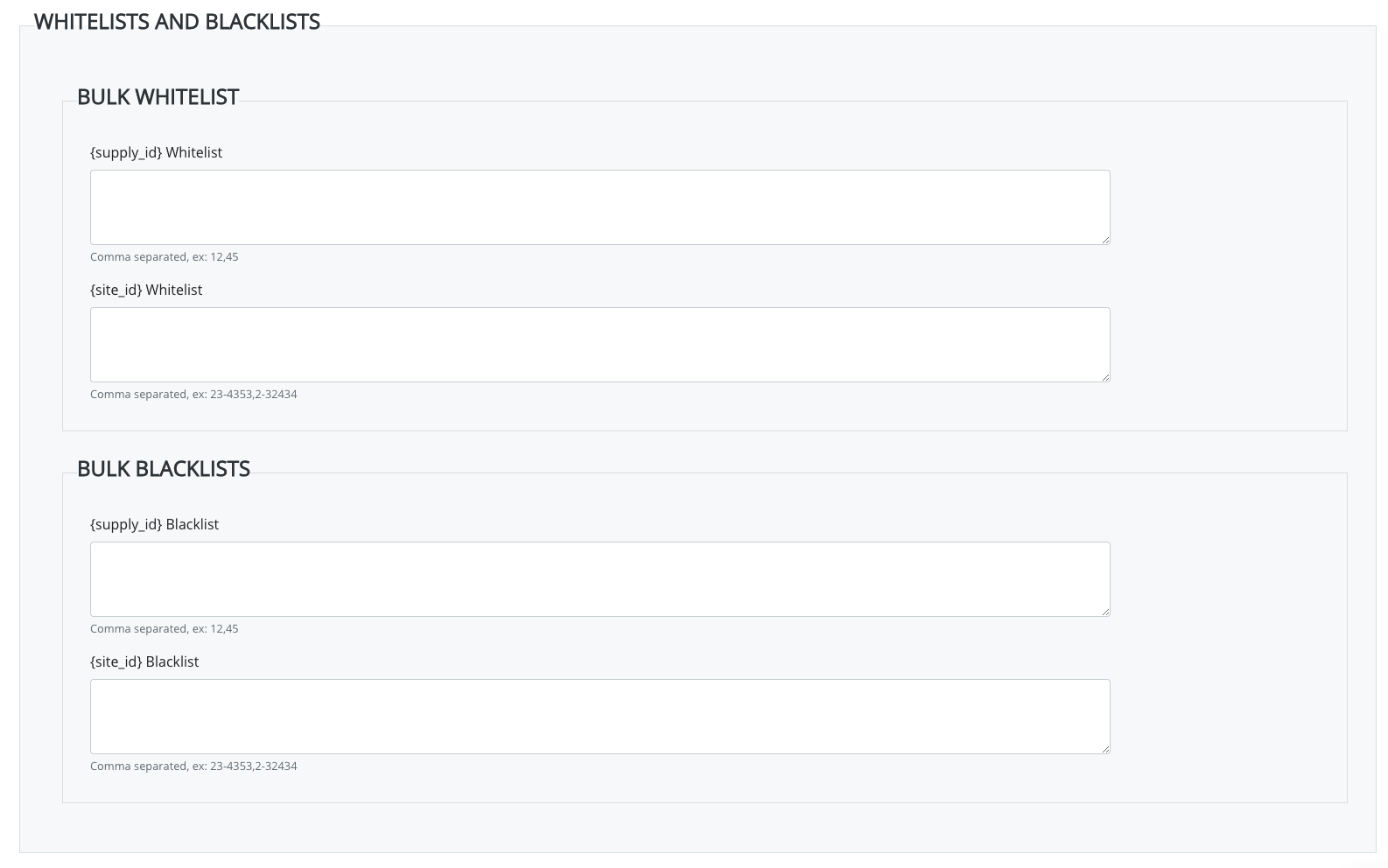Viewport: 1388px width, 868px height.
Task: Click the {site_id} Whitelist resize grip
Action: 1105,377
